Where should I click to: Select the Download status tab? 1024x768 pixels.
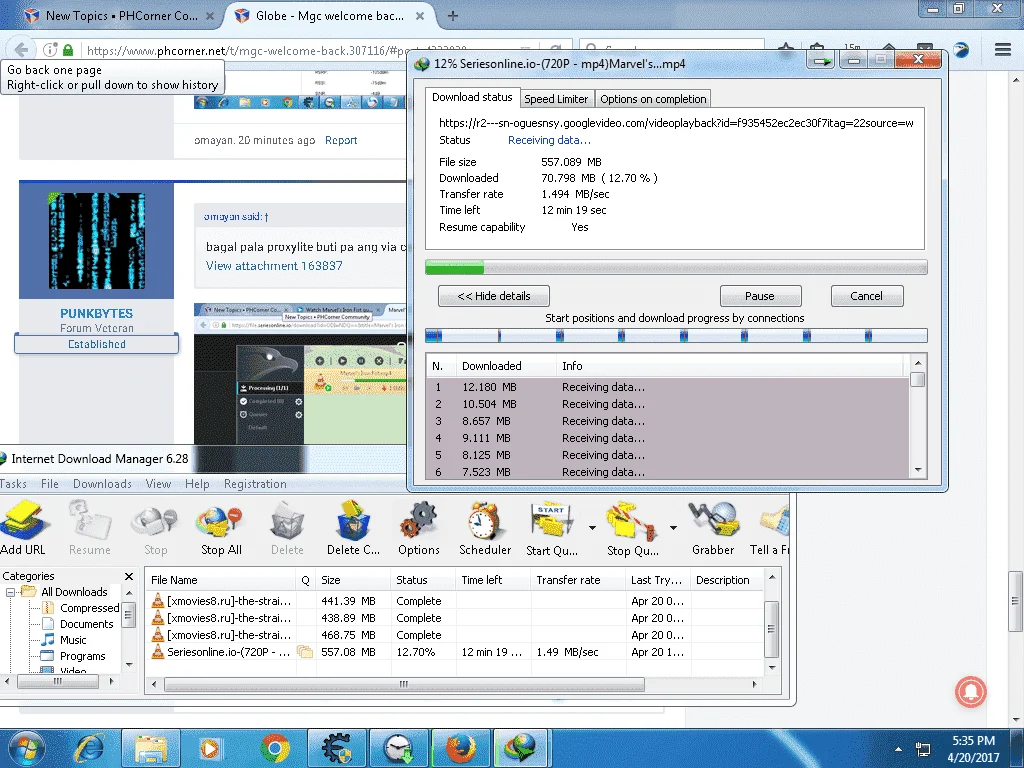pos(472,97)
